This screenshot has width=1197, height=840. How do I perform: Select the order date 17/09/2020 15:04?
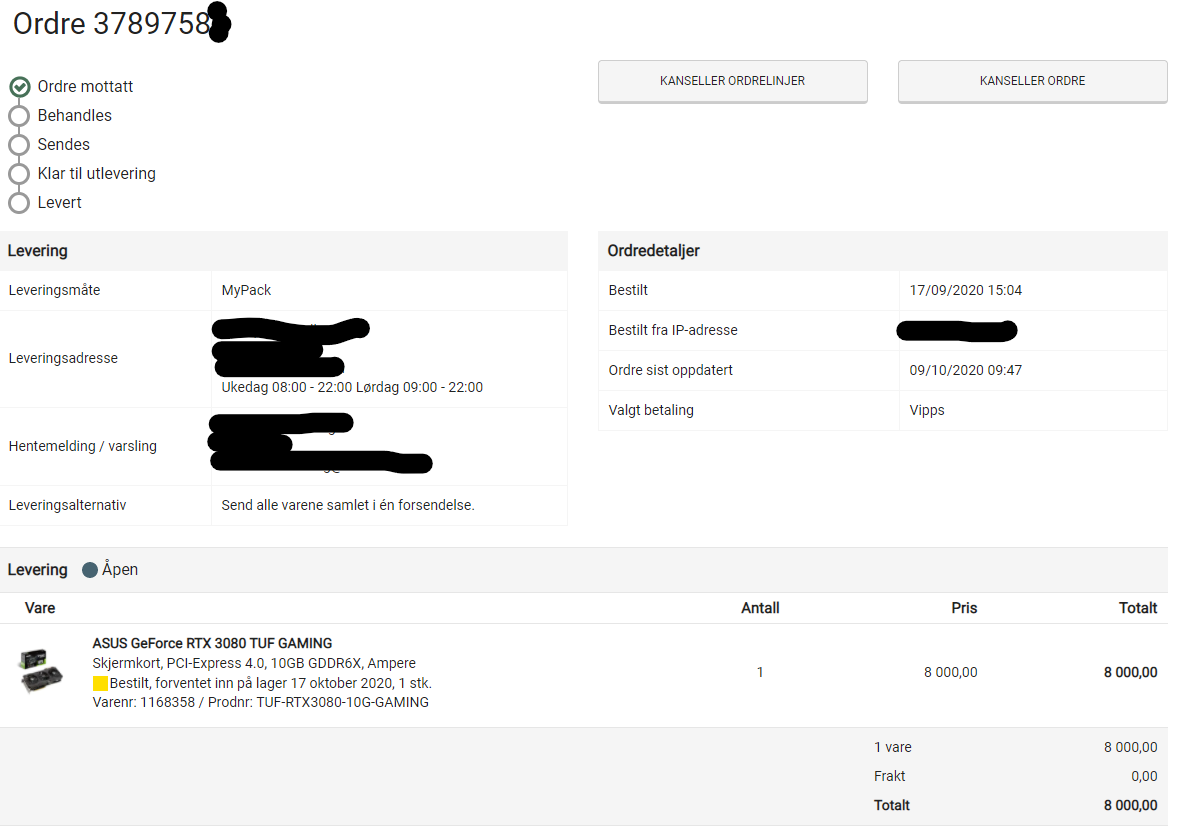(x=965, y=290)
